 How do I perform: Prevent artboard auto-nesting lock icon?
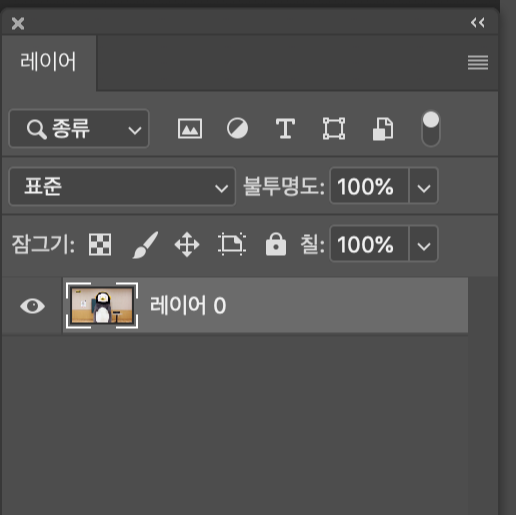[232, 245]
